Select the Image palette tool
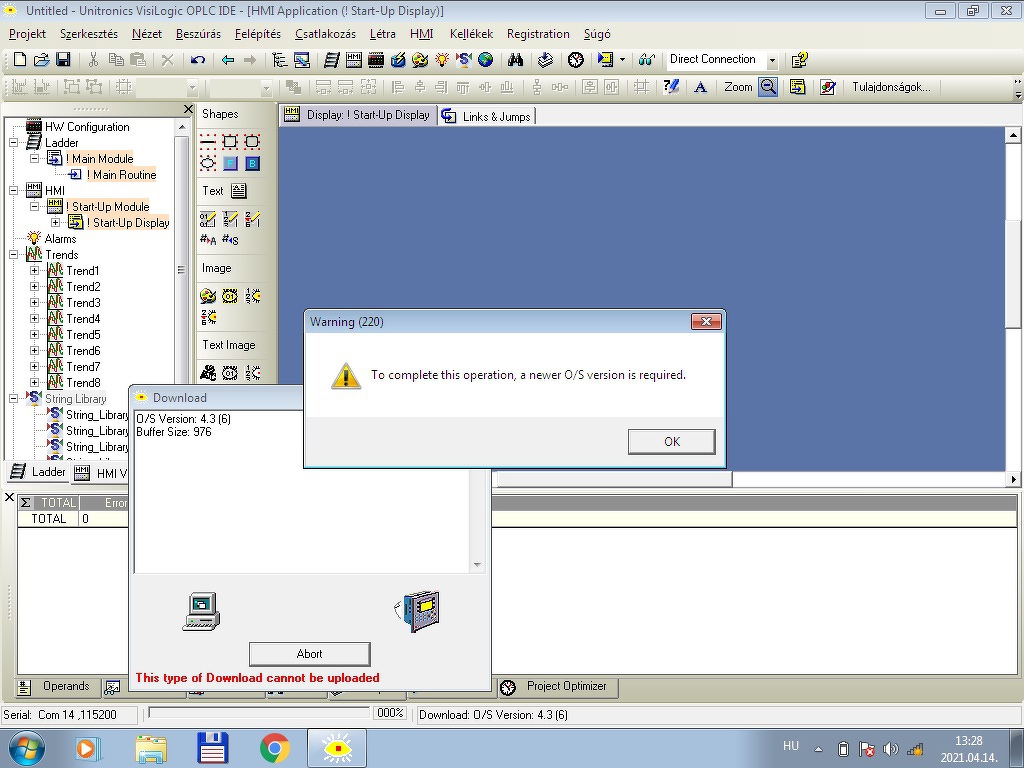Screen dimensions: 1024x768 208,296
